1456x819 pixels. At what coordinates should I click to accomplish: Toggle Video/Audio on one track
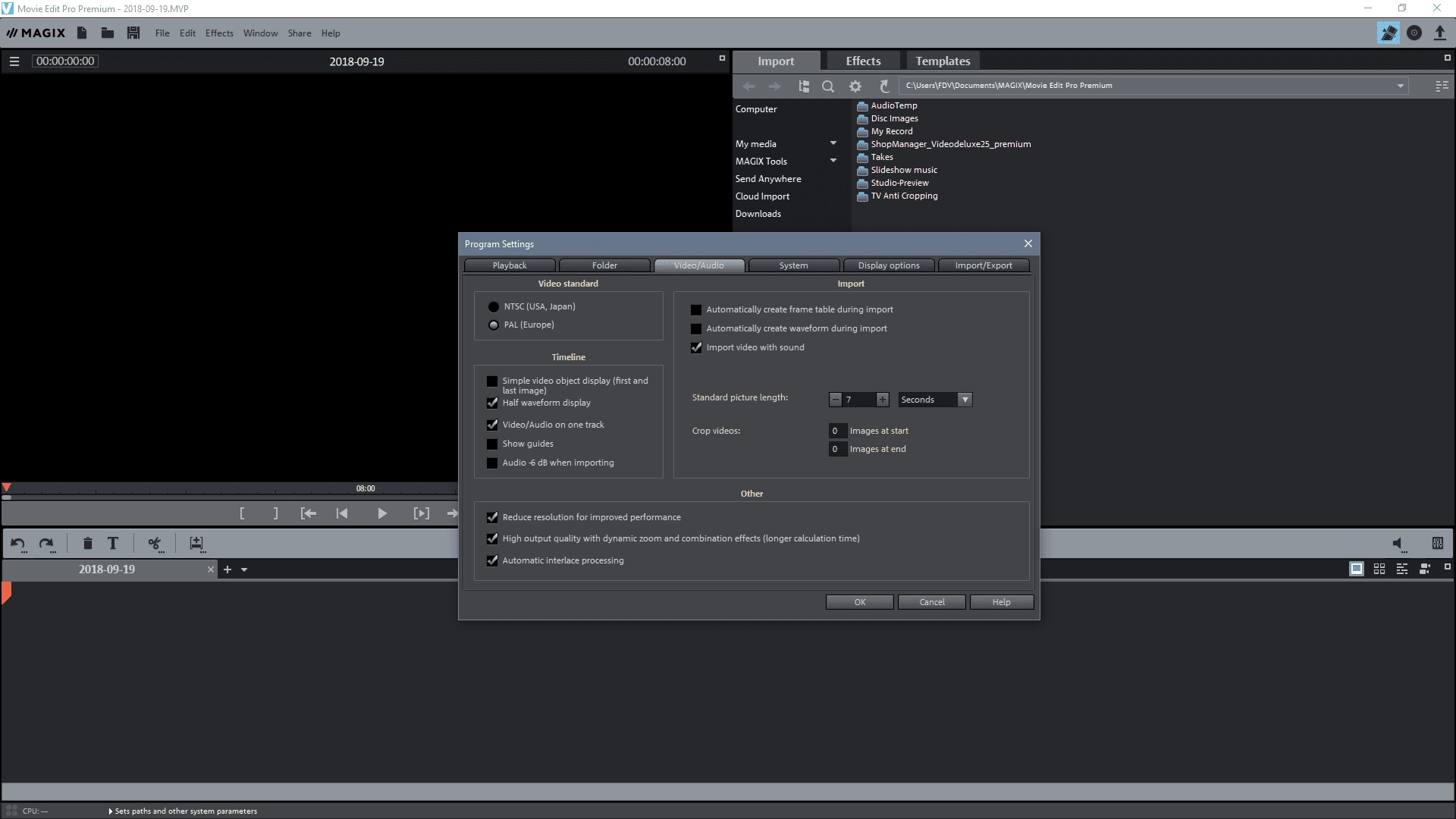(x=492, y=425)
